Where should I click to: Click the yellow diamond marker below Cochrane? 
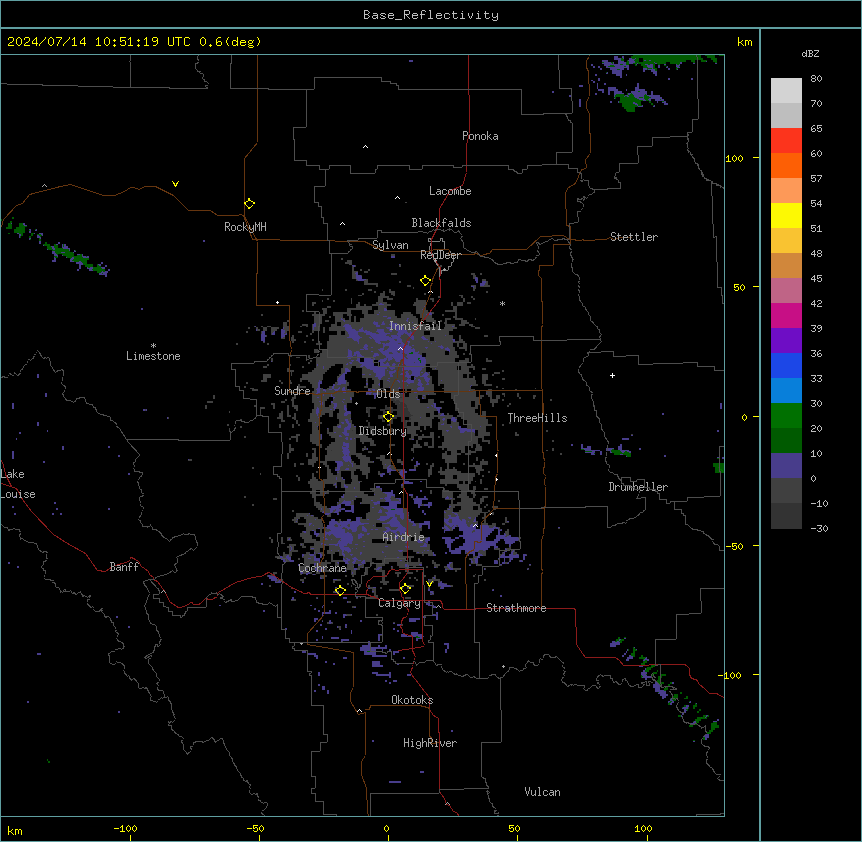340,591
